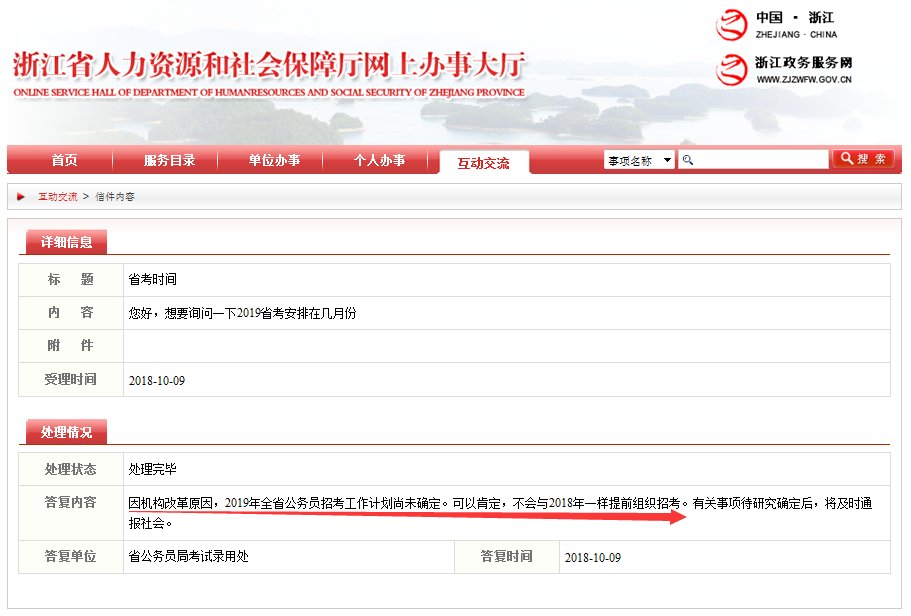Click WWW.ZJZWFW.GOV.CN link text
Image resolution: width=911 pixels, height=616 pixels.
(x=804, y=79)
